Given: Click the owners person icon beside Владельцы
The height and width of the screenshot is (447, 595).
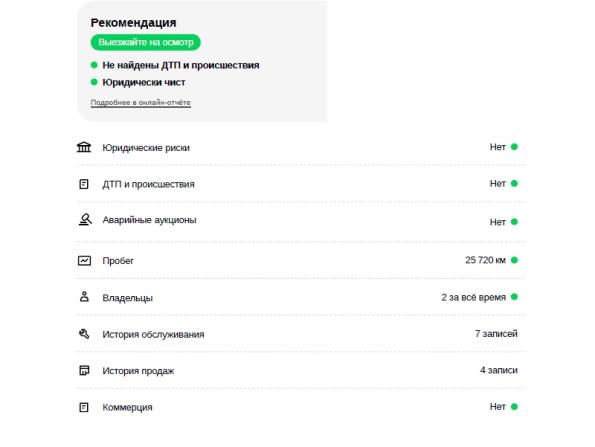Looking at the screenshot, I should point(84,297).
